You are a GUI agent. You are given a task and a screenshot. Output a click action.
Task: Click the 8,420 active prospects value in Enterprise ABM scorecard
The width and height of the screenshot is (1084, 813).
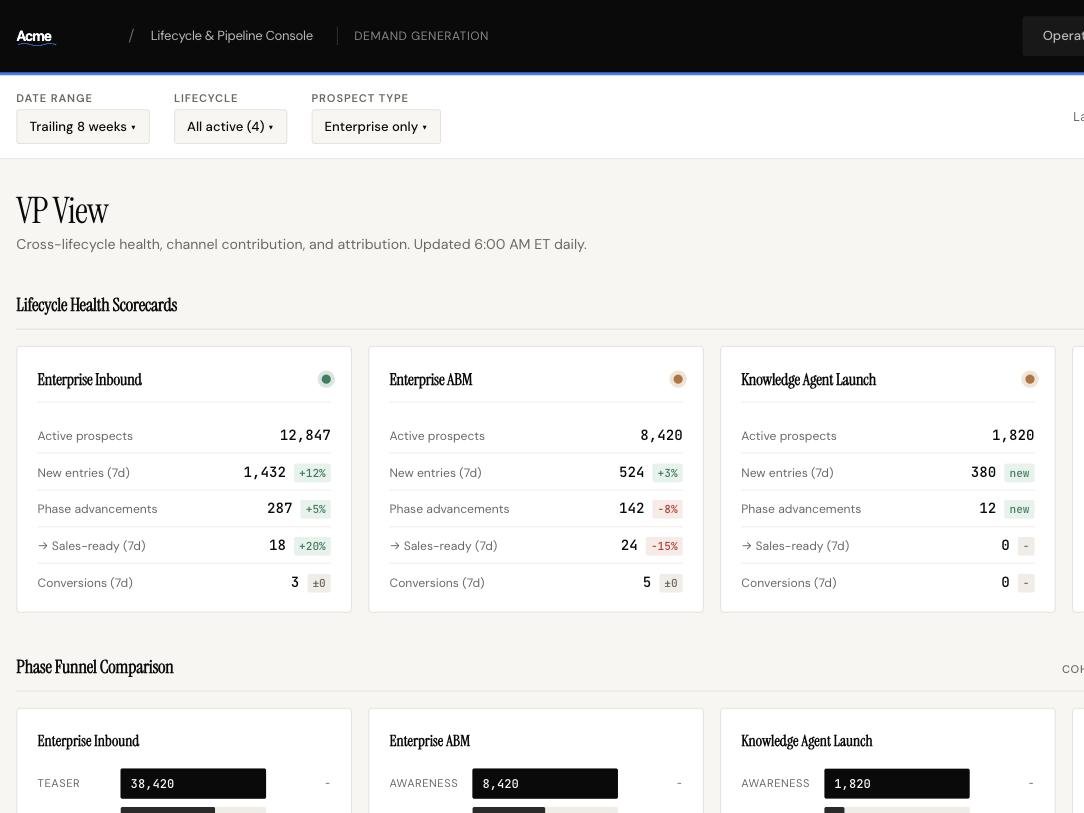[x=661, y=436]
